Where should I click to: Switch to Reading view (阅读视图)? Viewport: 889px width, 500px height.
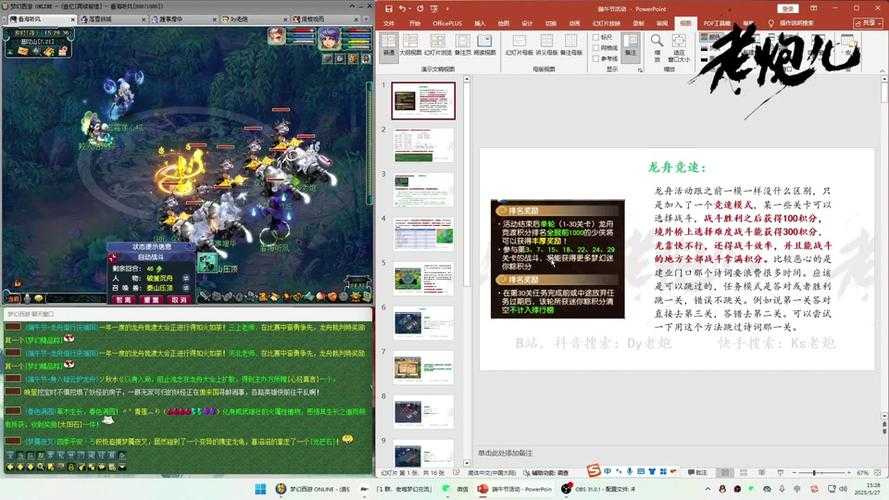[x=485, y=44]
